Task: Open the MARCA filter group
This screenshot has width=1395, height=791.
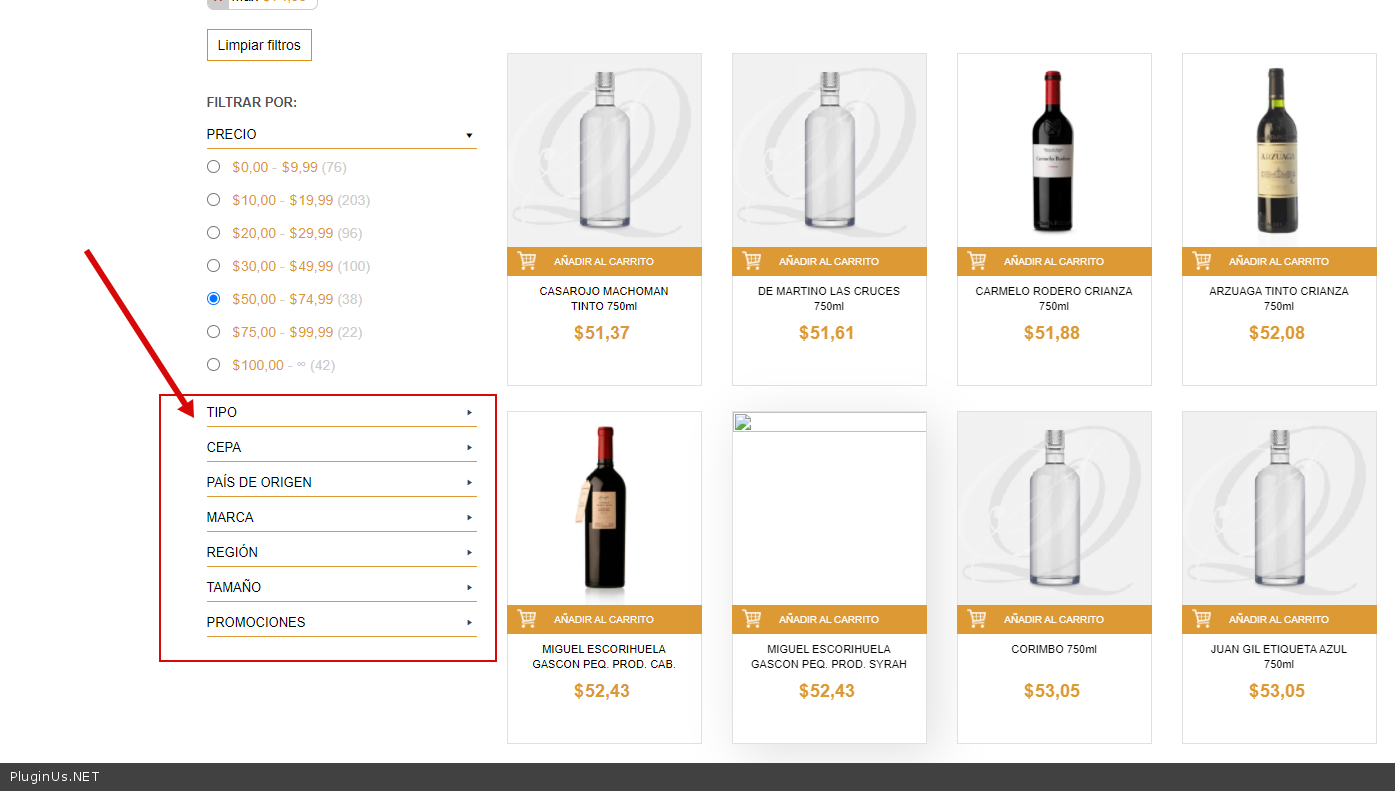Action: (469, 517)
